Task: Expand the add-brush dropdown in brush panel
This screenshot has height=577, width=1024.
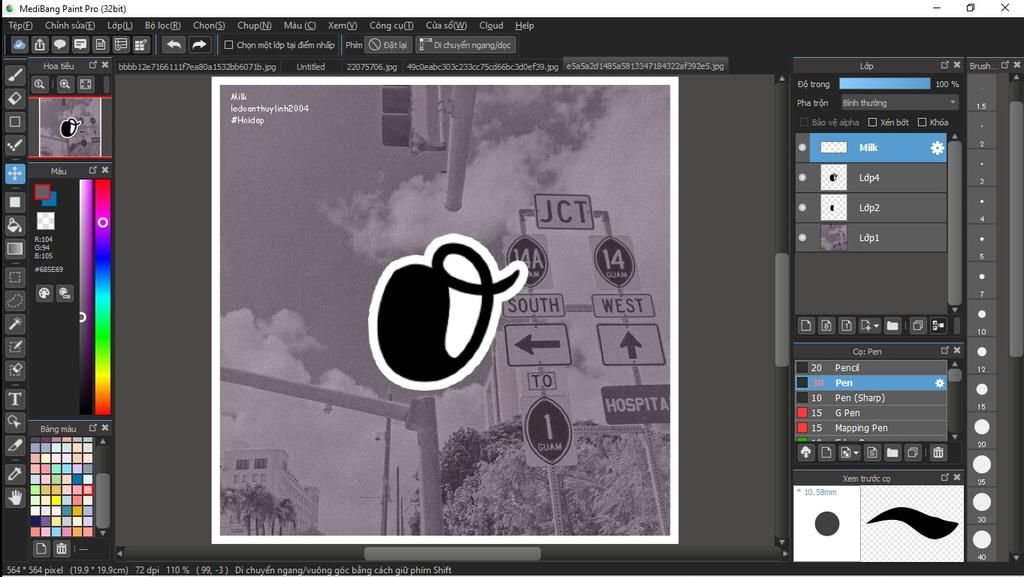Action: coord(856,452)
